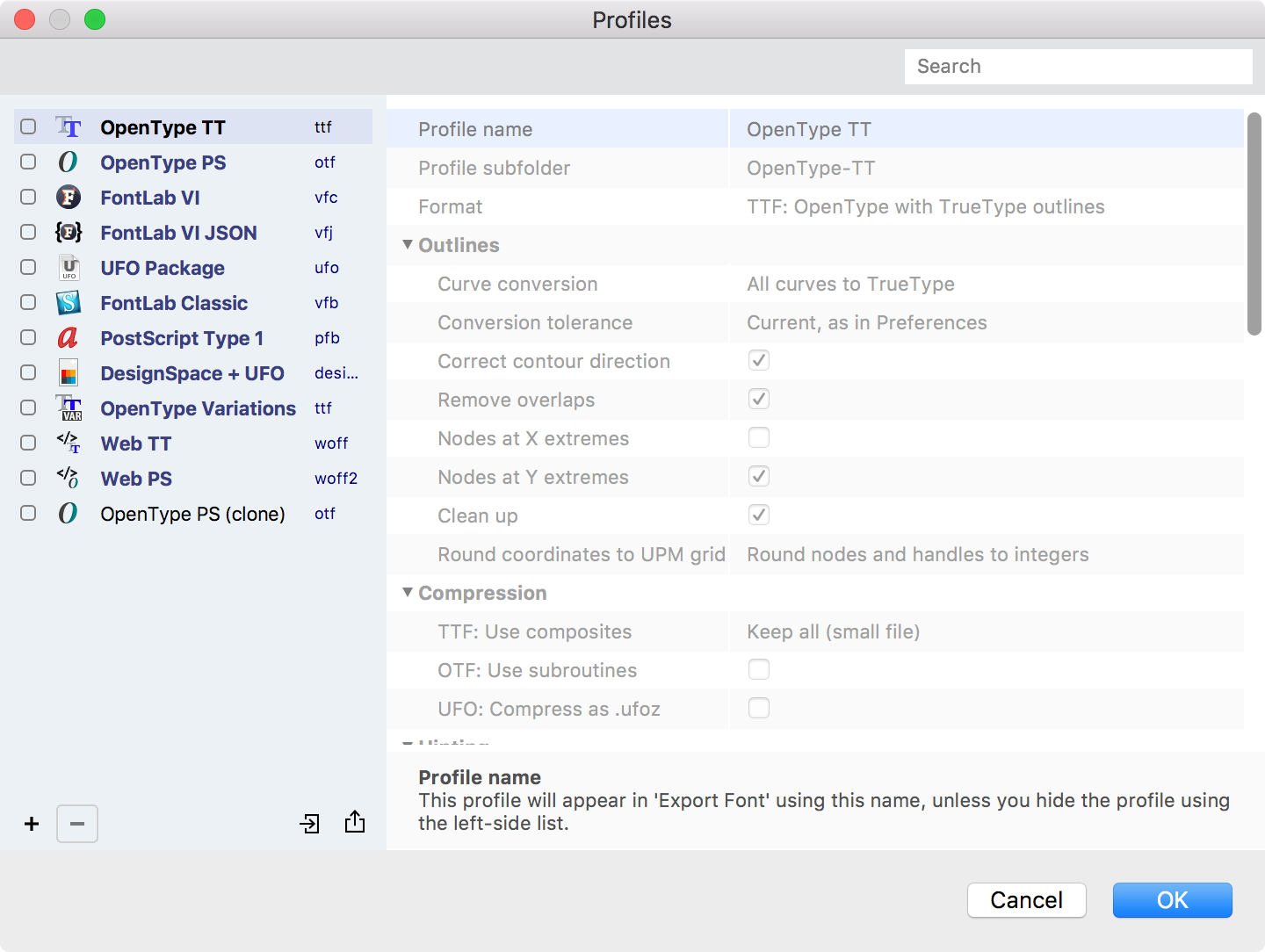Viewport: 1265px width, 952px height.
Task: Click the import profile icon
Action: point(310,824)
